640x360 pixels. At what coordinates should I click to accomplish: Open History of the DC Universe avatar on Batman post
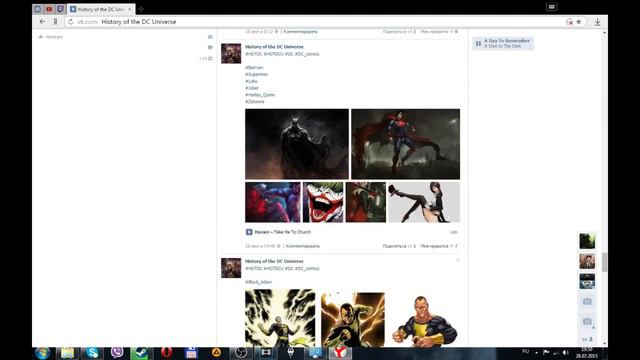[231, 53]
